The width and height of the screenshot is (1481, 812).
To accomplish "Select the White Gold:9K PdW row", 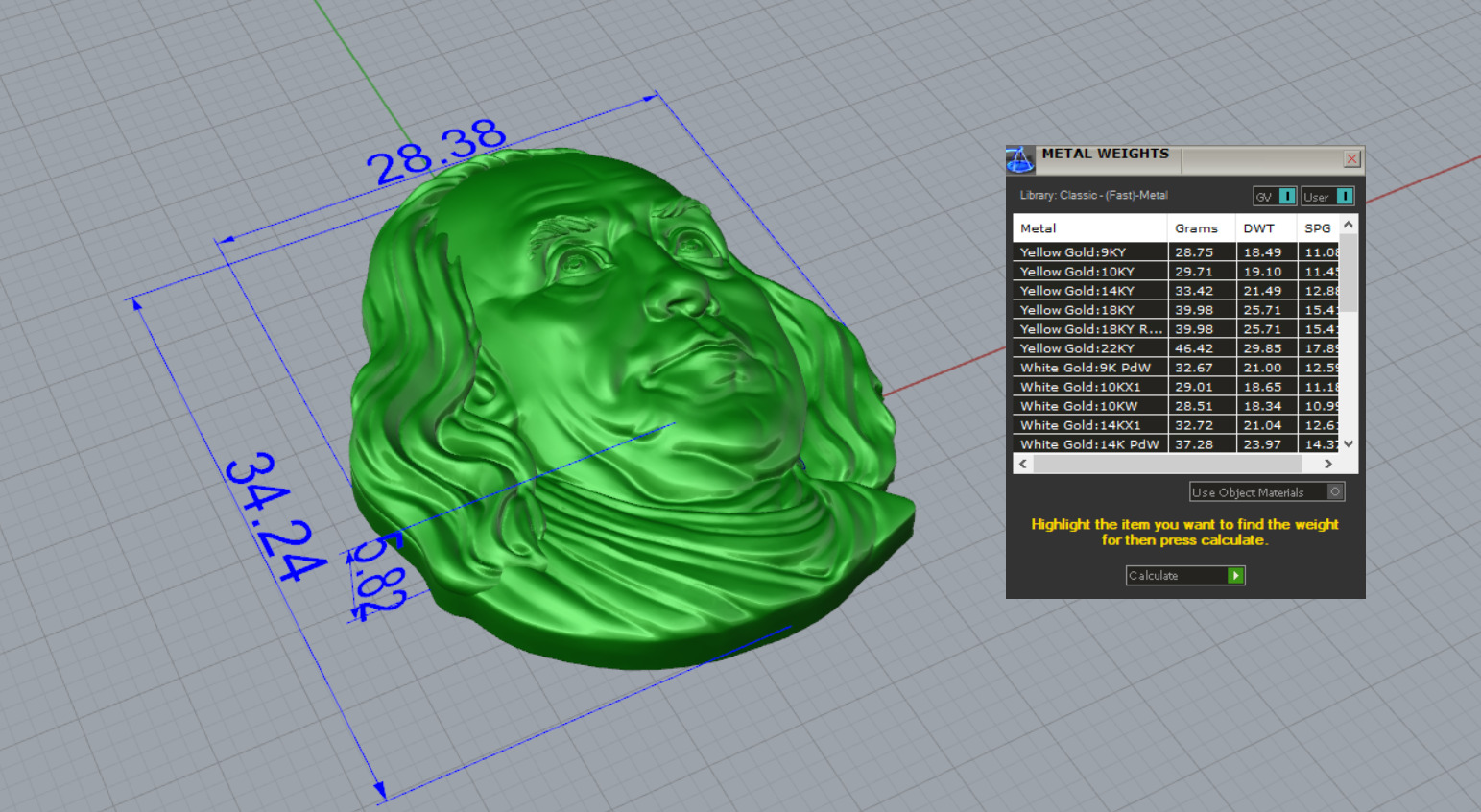I will 1176,368.
